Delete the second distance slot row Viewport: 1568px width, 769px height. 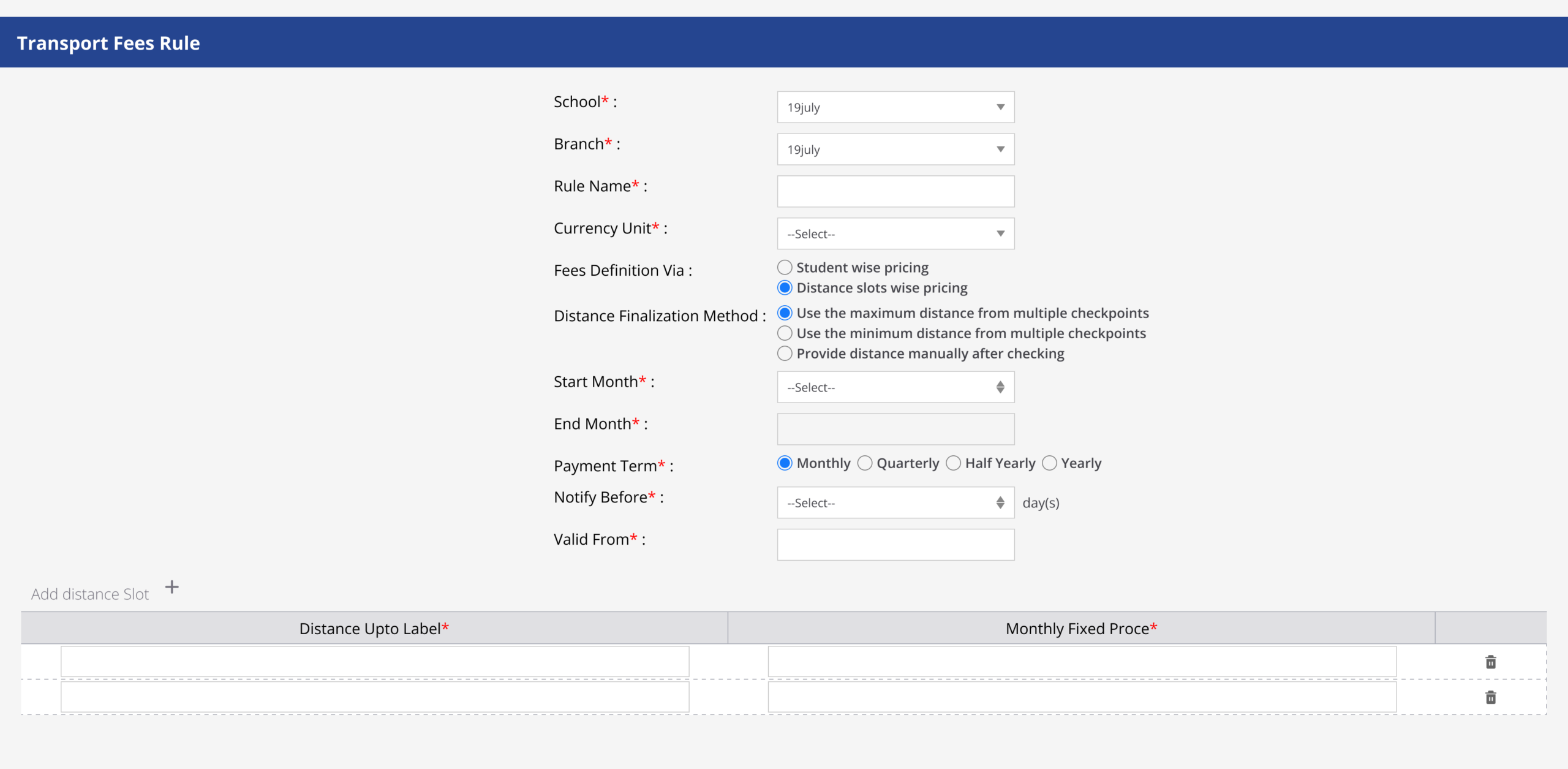click(1490, 697)
